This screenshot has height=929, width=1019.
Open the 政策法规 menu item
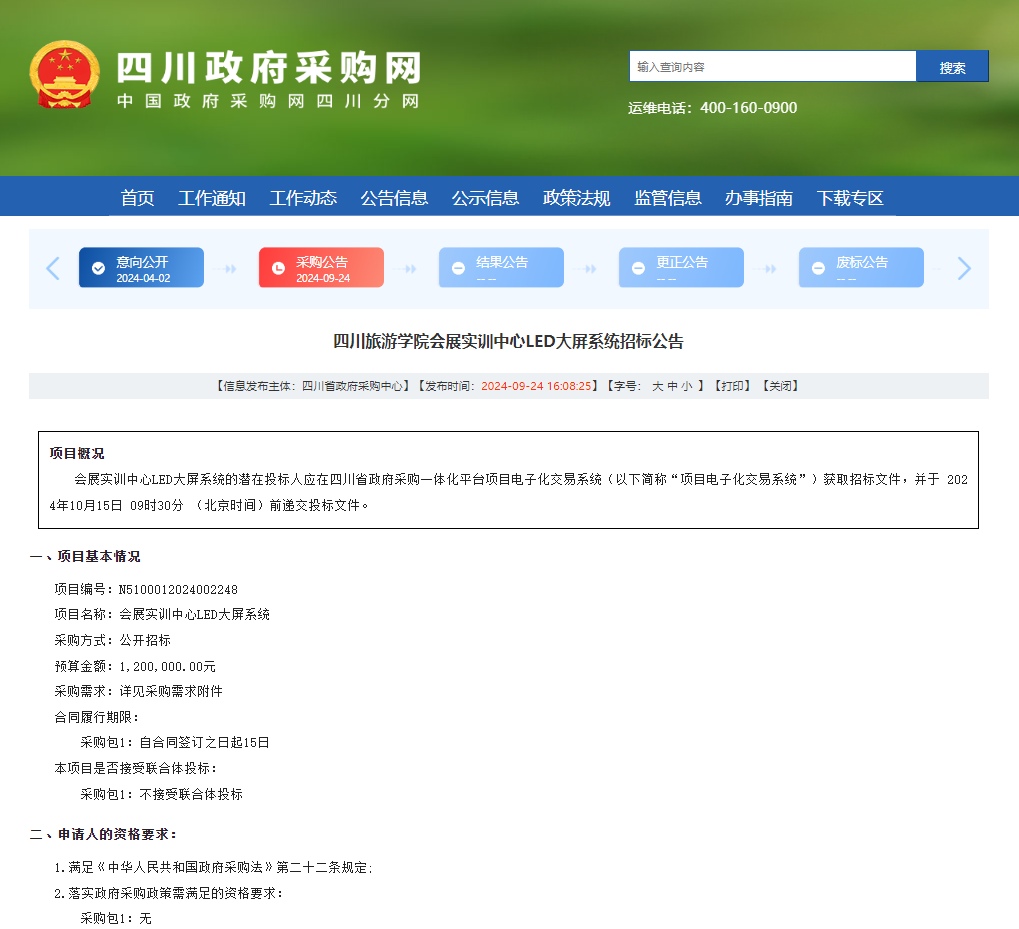tap(576, 197)
